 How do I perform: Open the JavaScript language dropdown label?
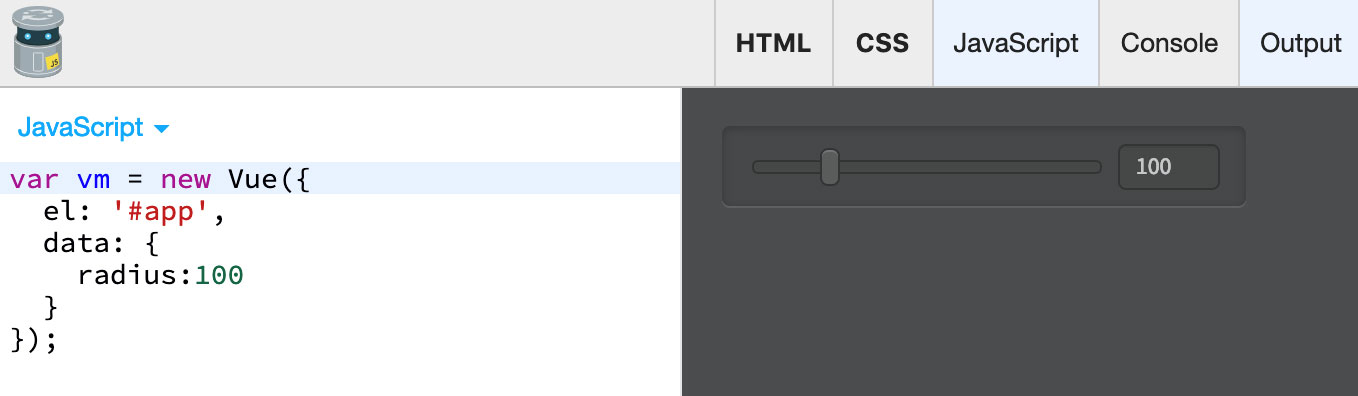[x=81, y=128]
